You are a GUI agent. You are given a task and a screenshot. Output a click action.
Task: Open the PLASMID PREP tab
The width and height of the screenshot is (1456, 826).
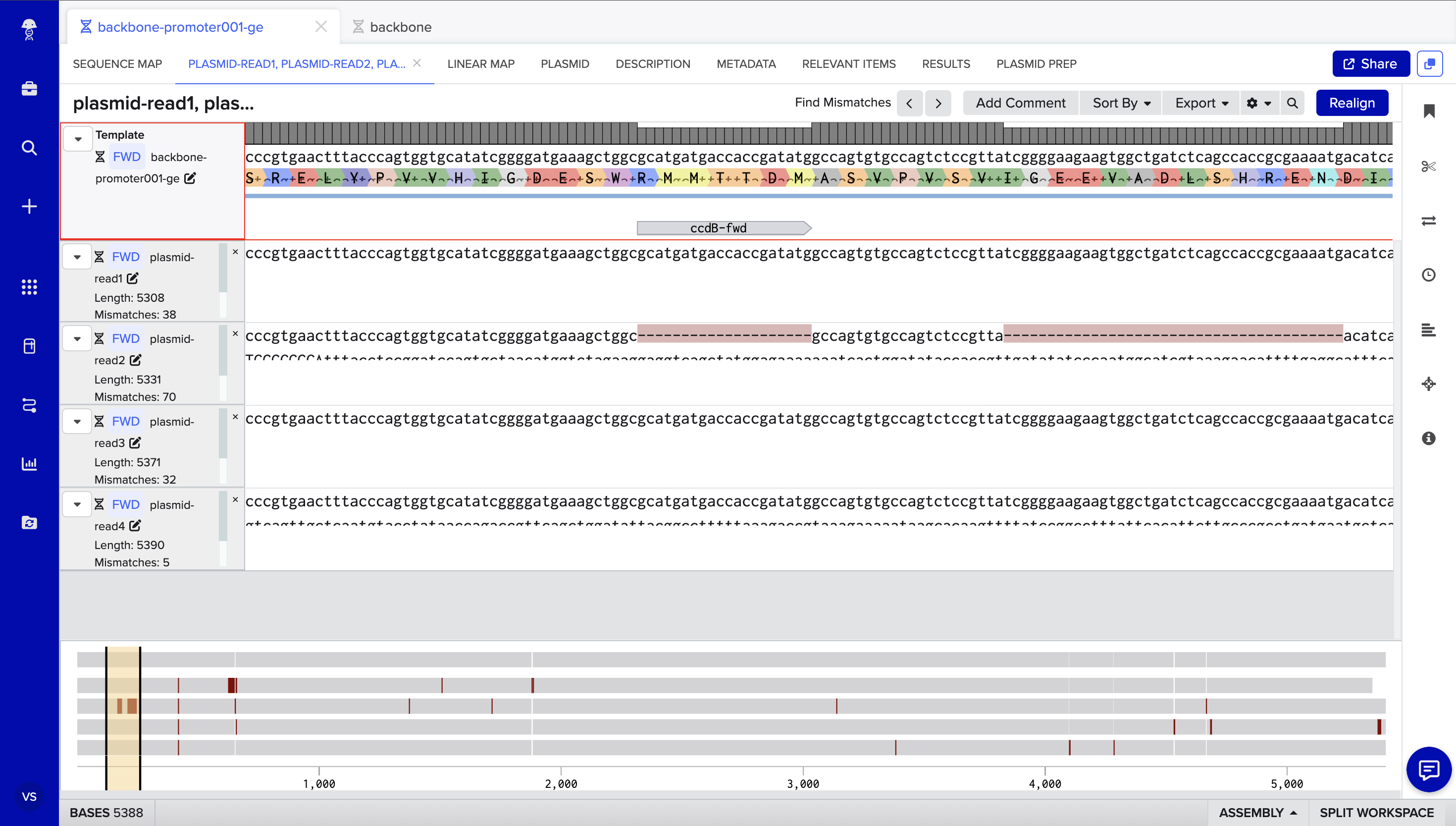point(1036,64)
